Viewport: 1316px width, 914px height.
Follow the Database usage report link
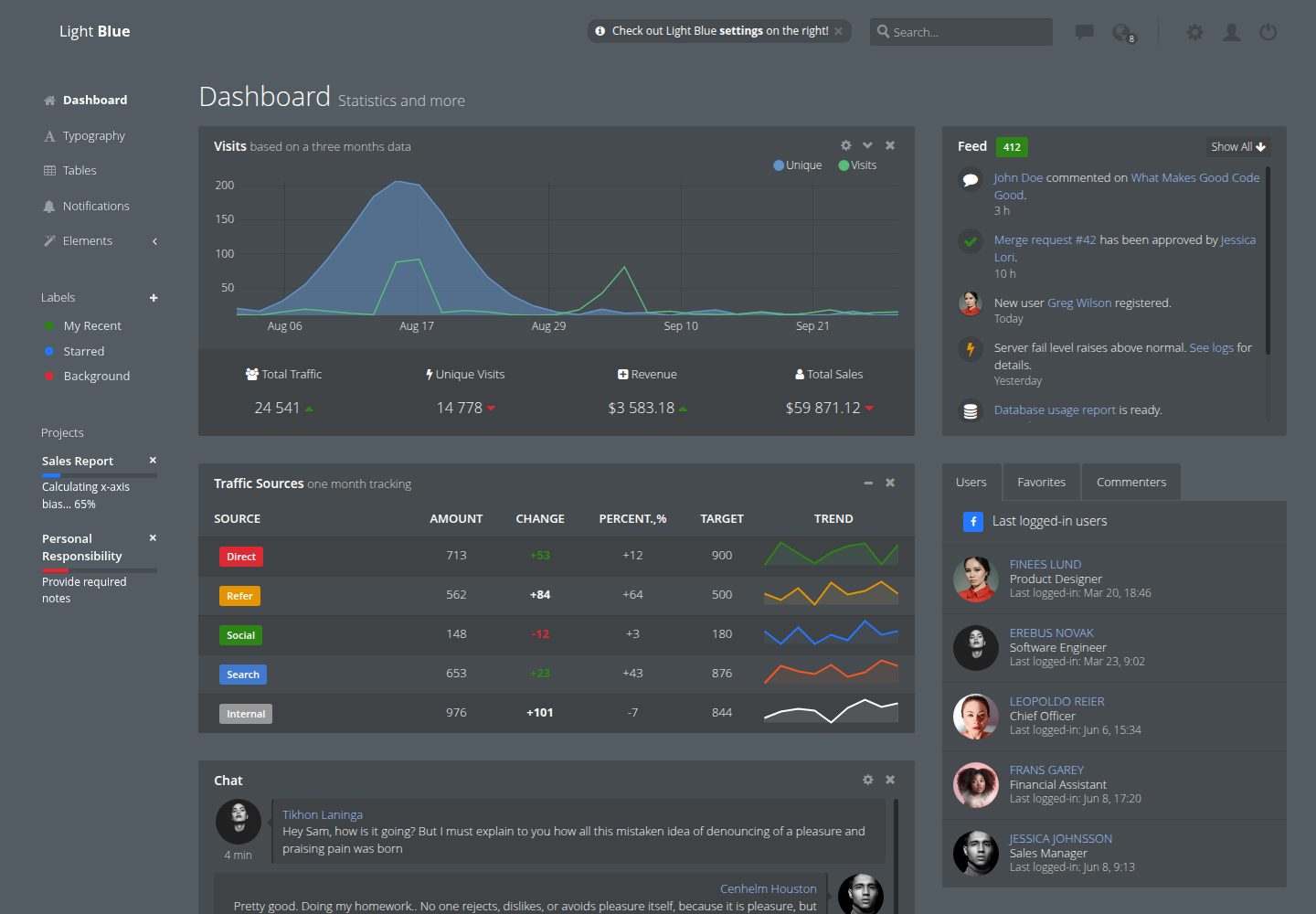pos(1055,410)
